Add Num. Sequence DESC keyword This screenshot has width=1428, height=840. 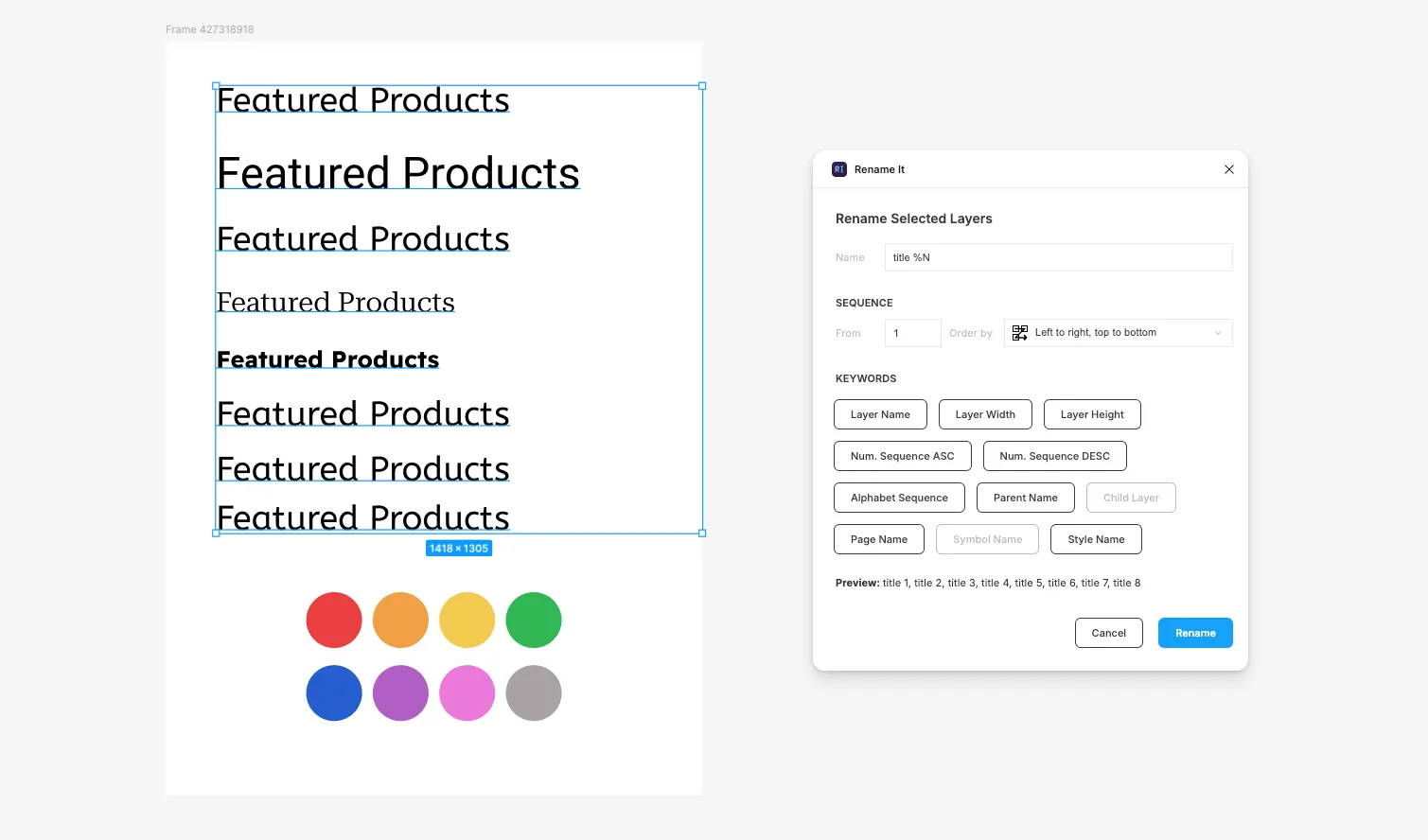pyautogui.click(x=1055, y=456)
